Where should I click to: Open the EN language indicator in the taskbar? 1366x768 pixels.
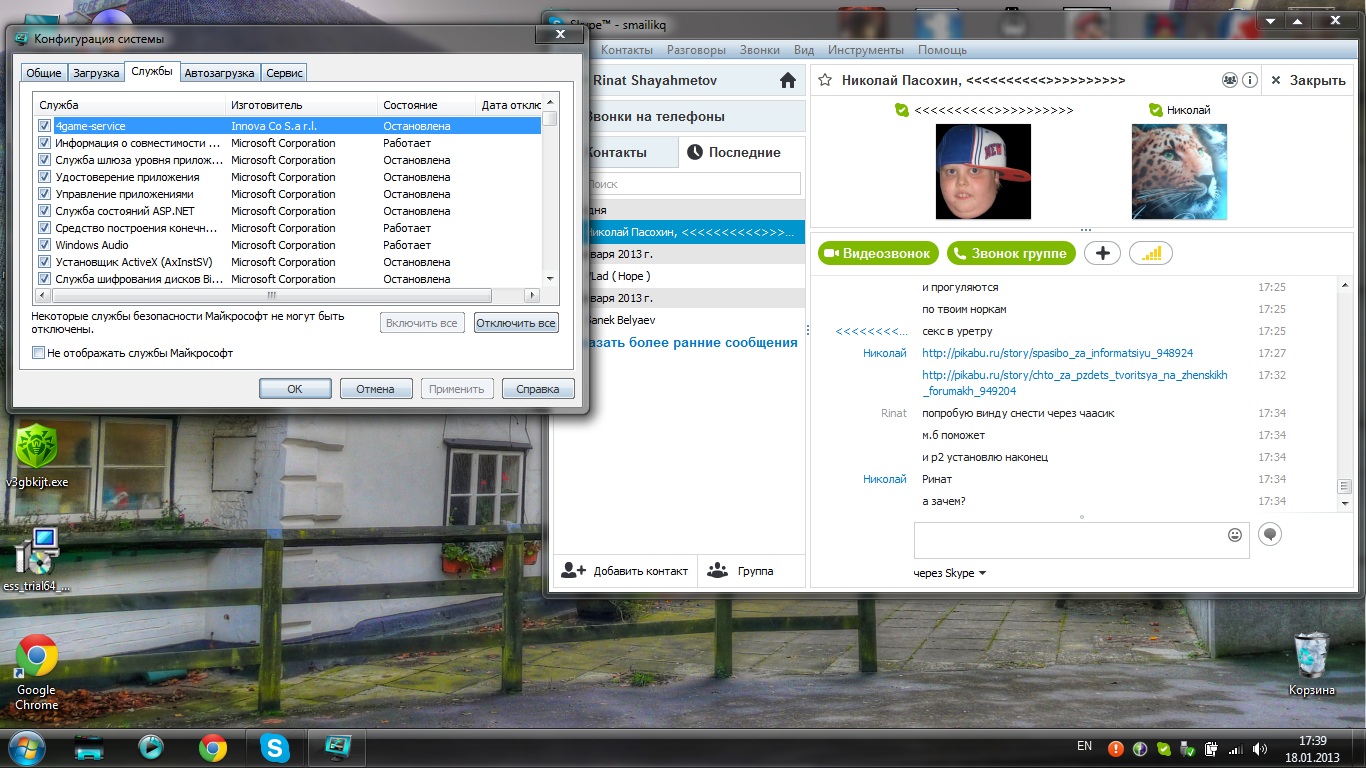point(1084,746)
